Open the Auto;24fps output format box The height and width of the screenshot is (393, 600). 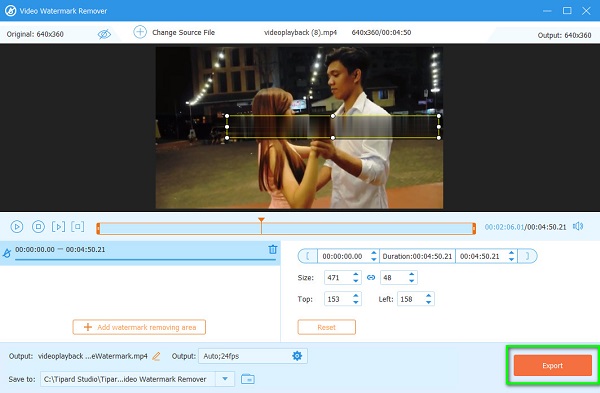[253, 356]
